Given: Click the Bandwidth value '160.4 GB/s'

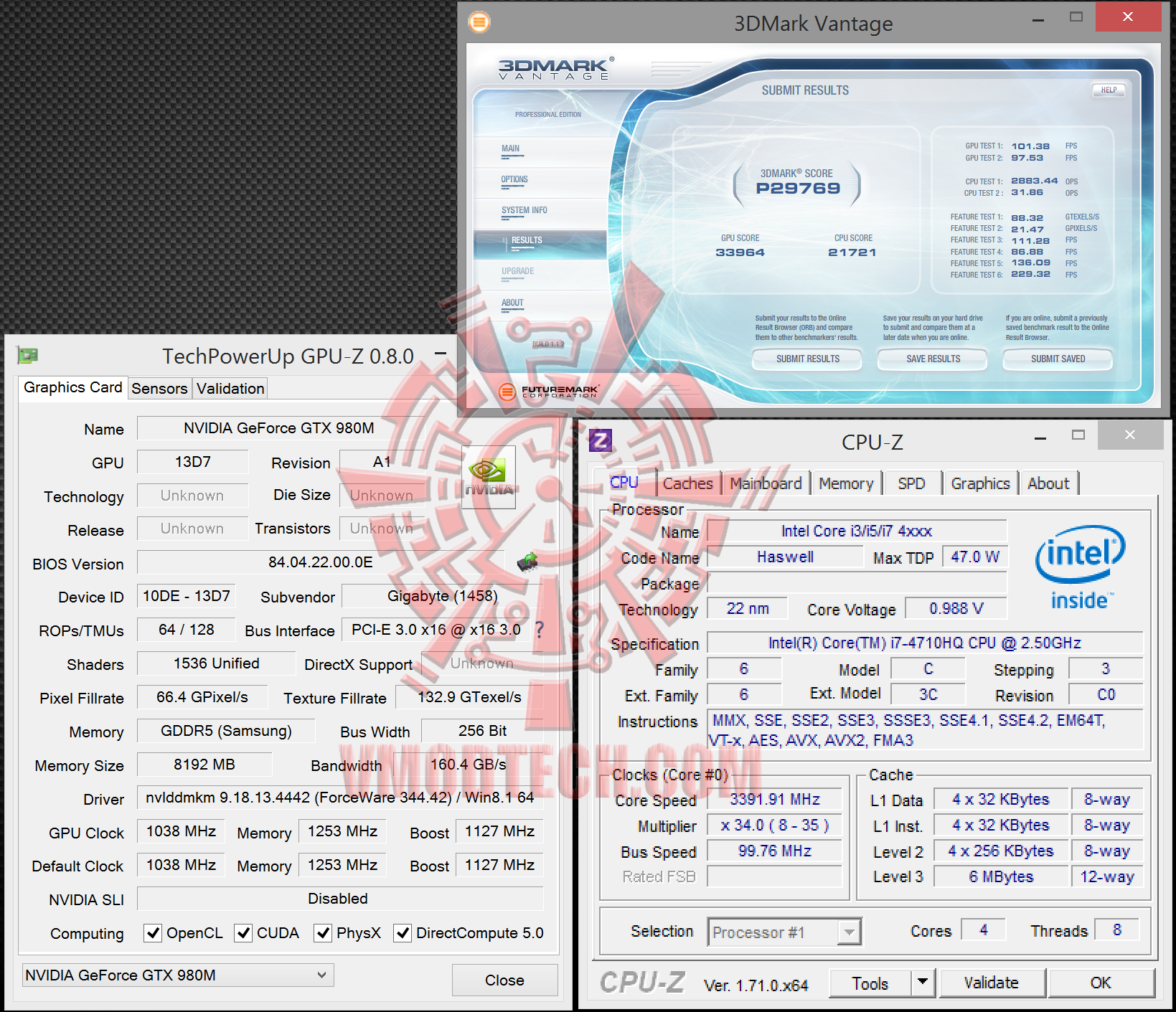Looking at the screenshot, I should tap(469, 765).
